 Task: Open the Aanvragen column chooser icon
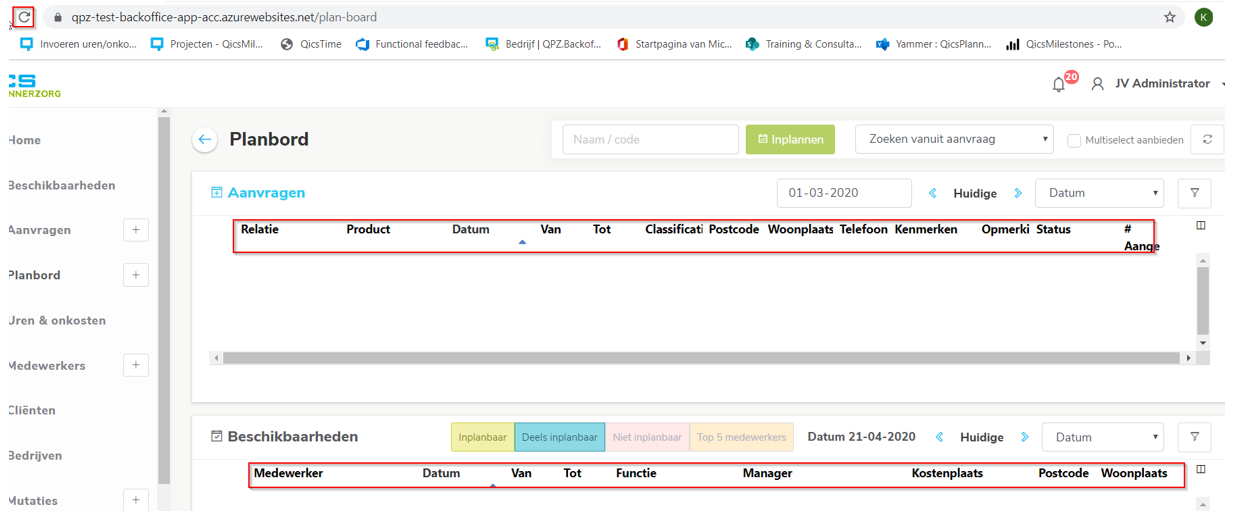click(1201, 226)
